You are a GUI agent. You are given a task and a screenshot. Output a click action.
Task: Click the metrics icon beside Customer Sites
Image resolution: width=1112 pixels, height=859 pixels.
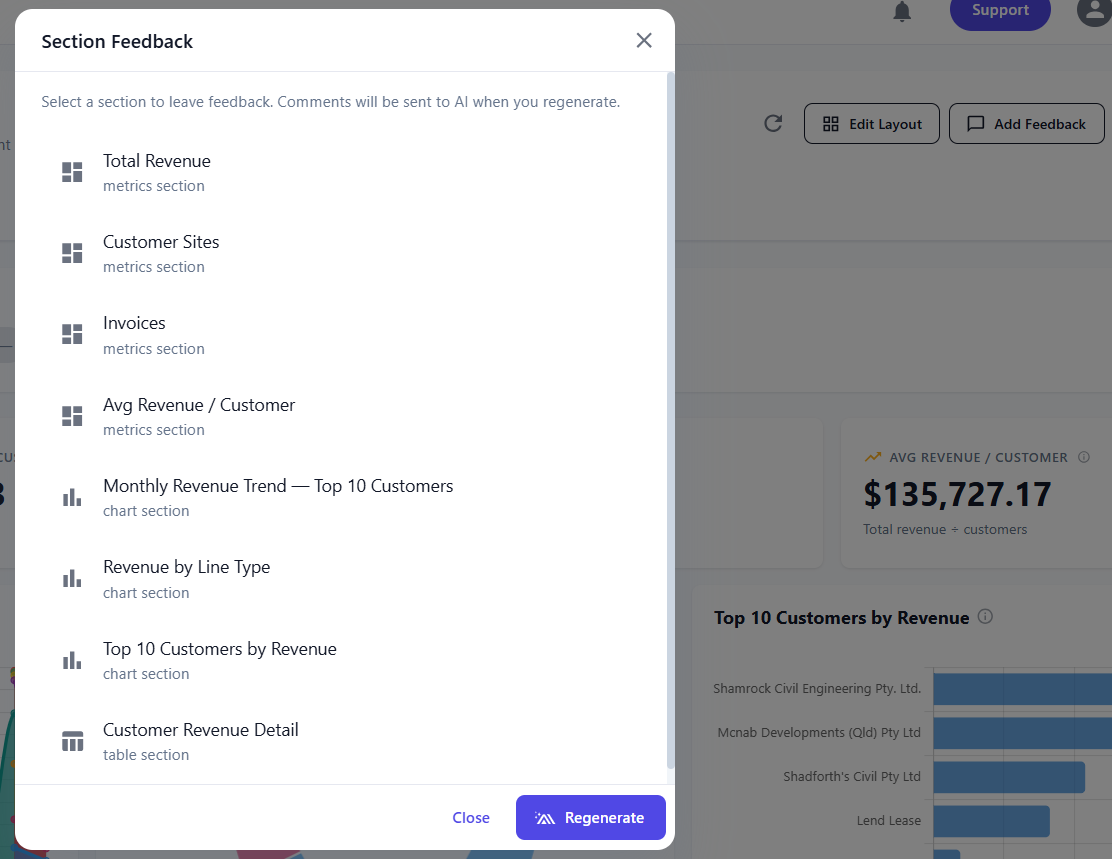[72, 253]
